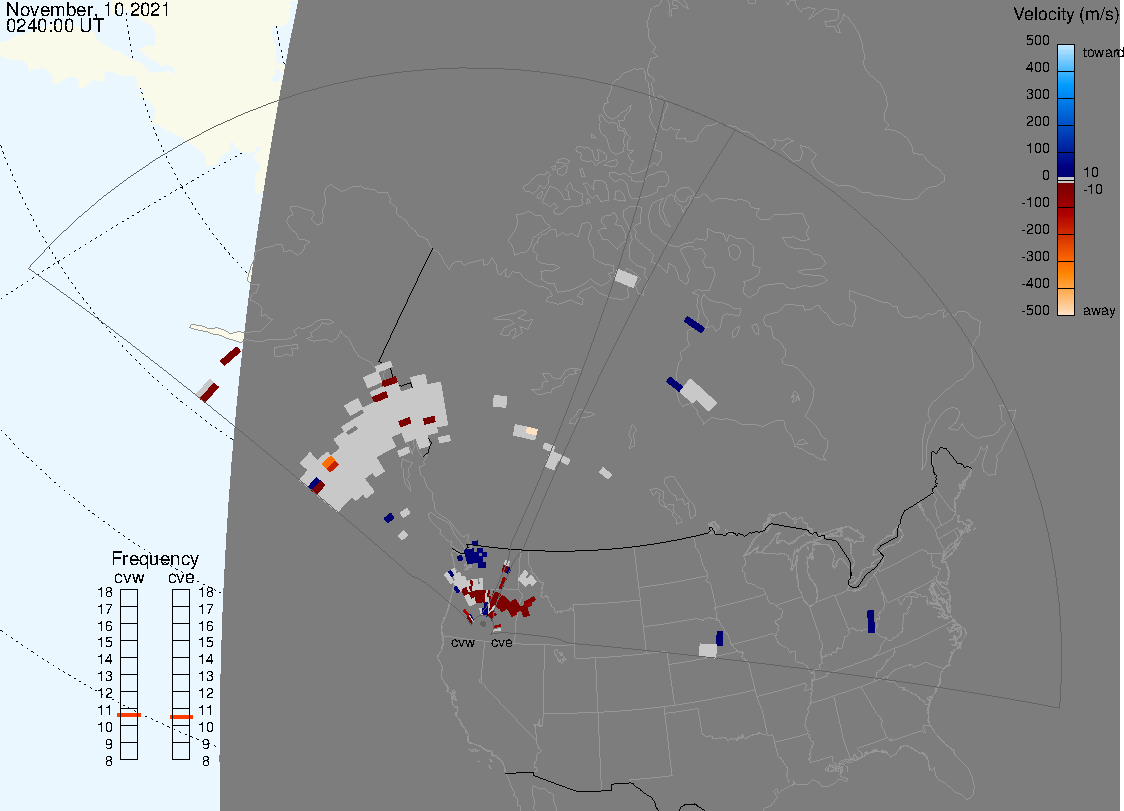Click the light blue top segment of the velocity color bar
Image resolution: width=1124 pixels, height=811 pixels.
coord(1066,57)
